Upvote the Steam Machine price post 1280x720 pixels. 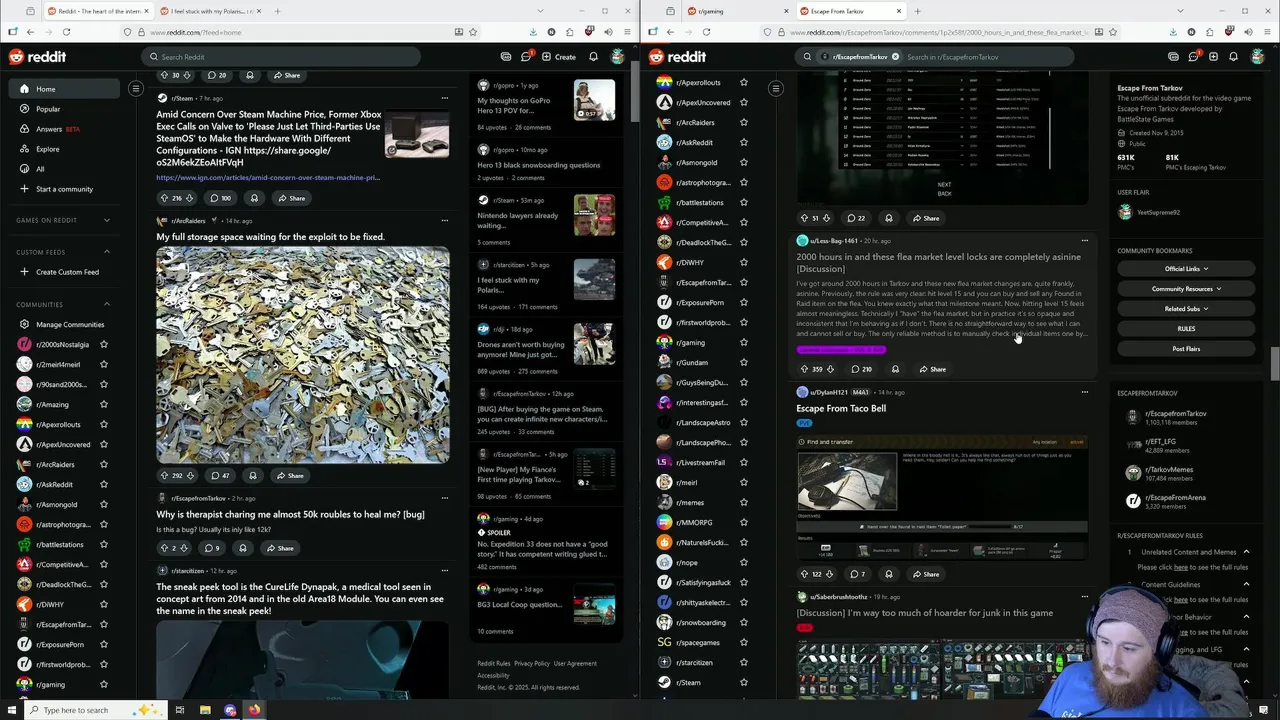click(x=164, y=198)
